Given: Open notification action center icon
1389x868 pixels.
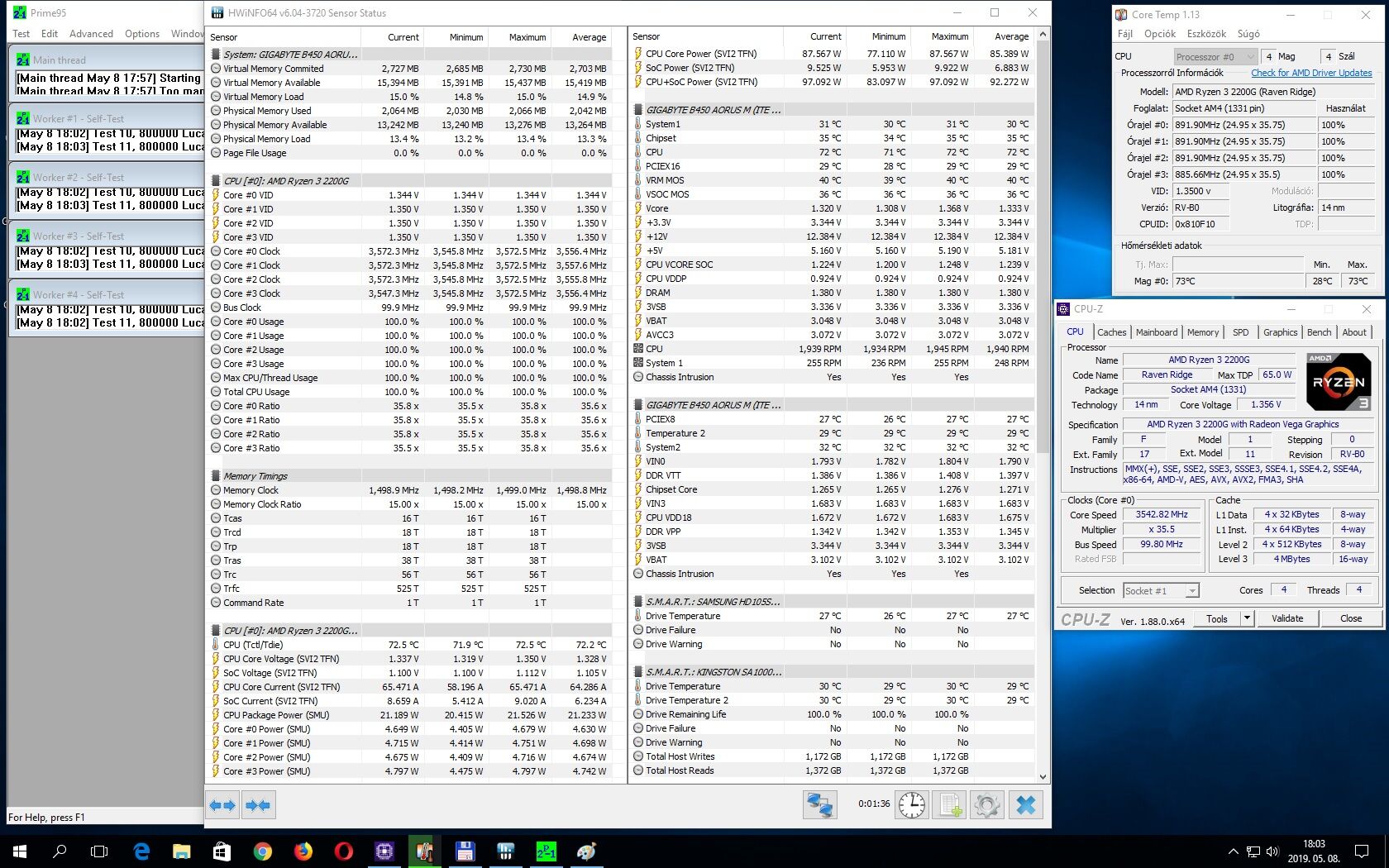Looking at the screenshot, I should 1361,851.
